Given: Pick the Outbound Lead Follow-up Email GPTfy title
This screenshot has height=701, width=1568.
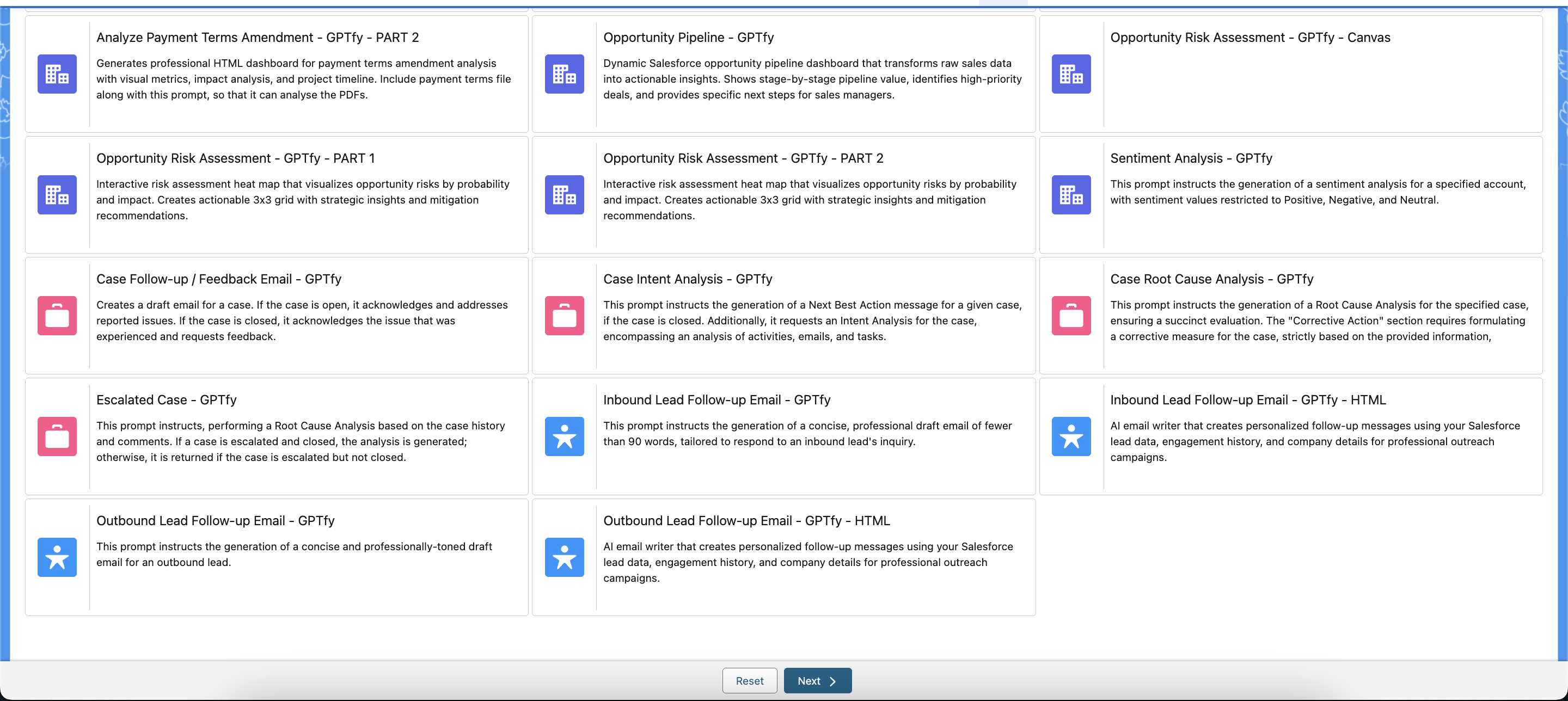Looking at the screenshot, I should (215, 521).
